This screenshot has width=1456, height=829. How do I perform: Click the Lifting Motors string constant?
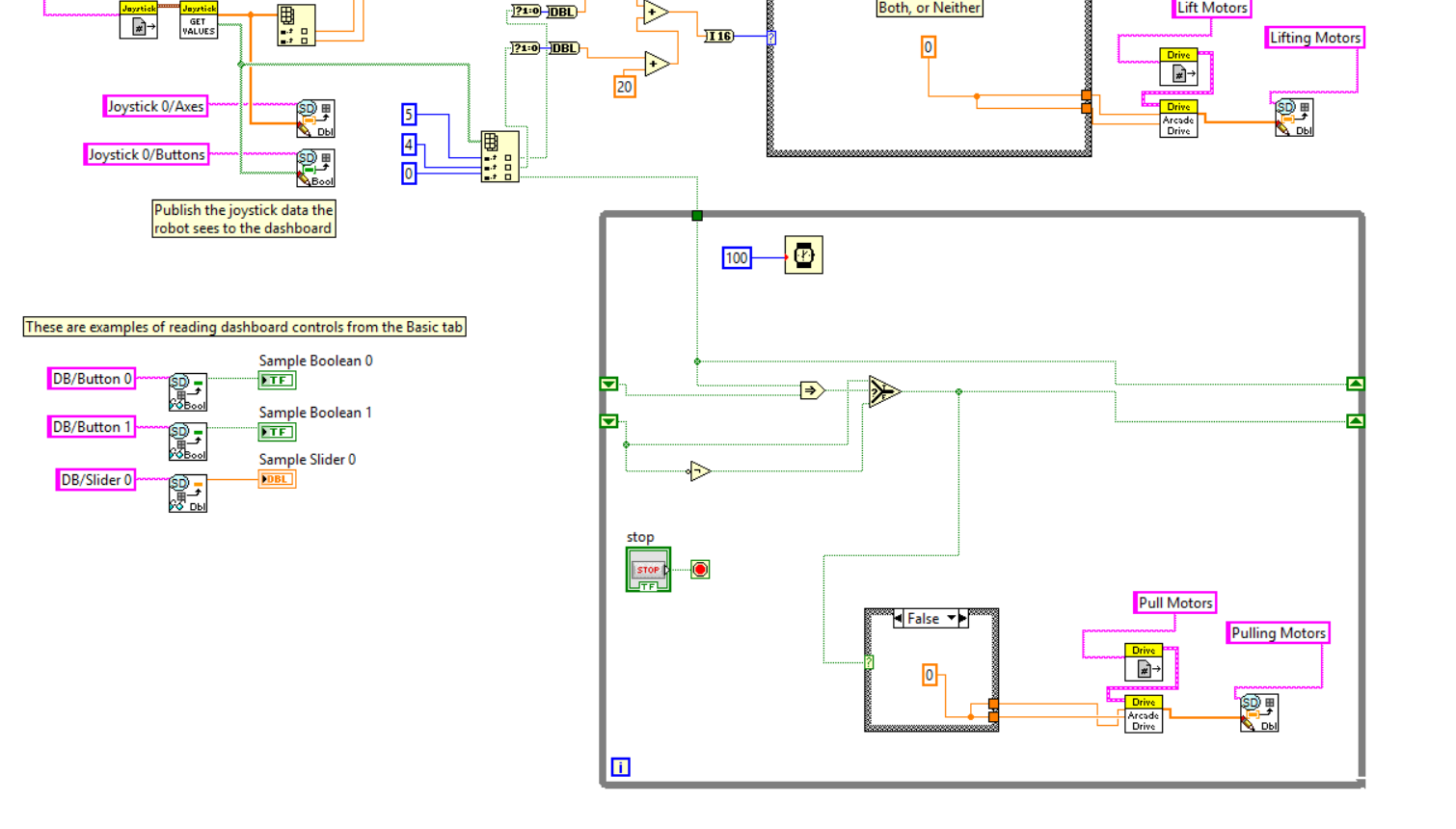pos(1315,38)
